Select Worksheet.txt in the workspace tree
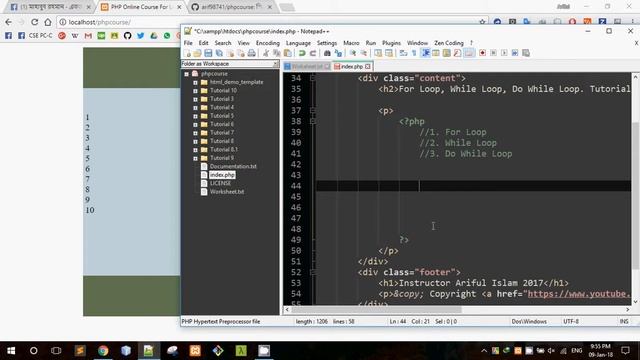The image size is (640, 360). (227, 191)
